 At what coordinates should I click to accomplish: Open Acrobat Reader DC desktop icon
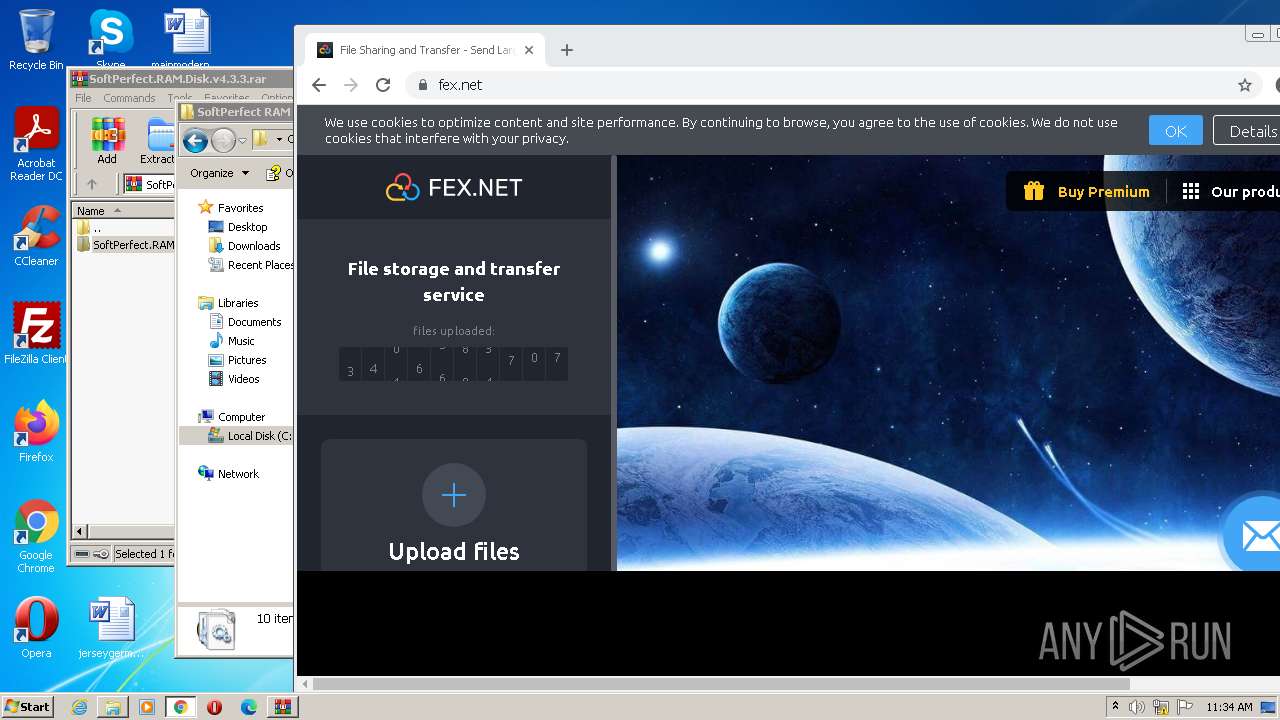[x=36, y=145]
